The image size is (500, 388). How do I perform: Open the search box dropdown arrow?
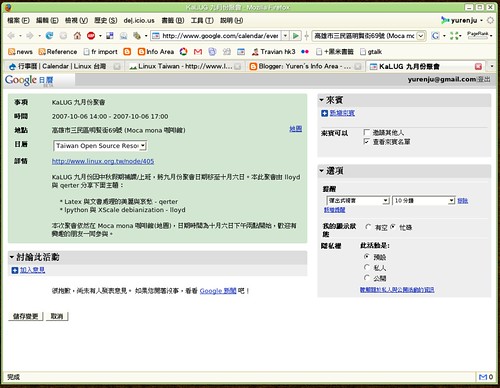click(421, 35)
